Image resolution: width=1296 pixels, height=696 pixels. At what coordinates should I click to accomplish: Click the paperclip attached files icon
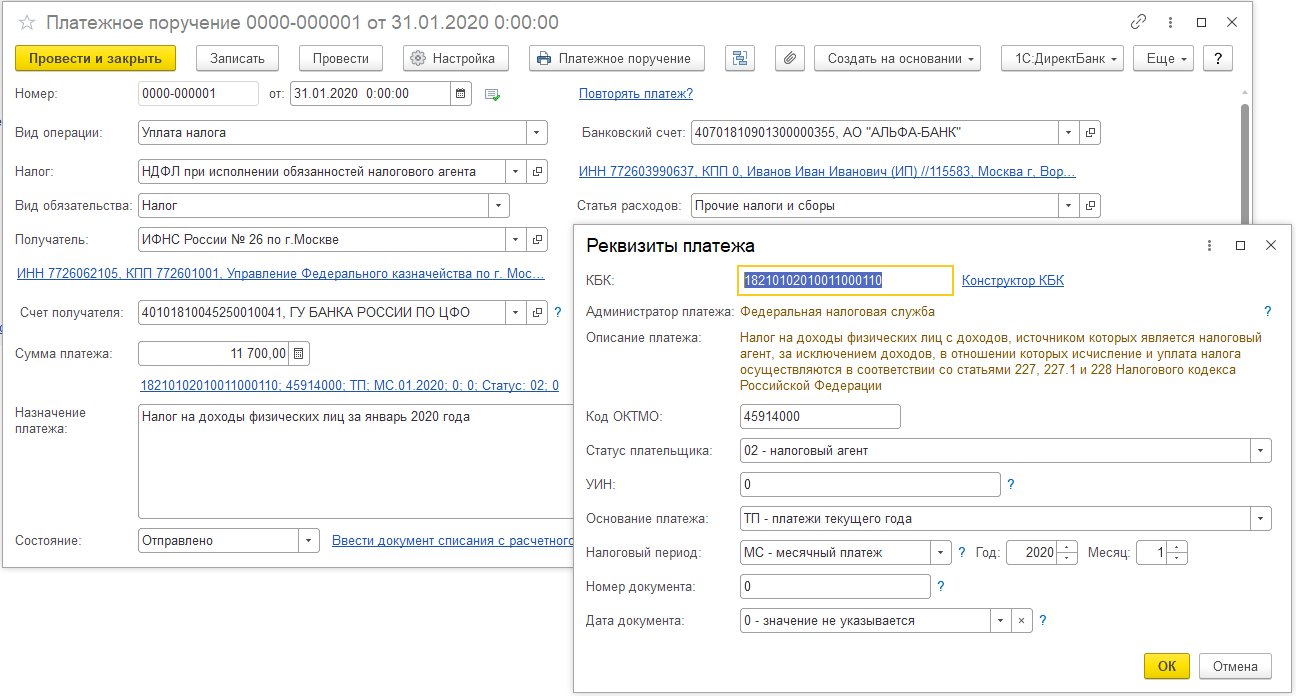coord(789,59)
